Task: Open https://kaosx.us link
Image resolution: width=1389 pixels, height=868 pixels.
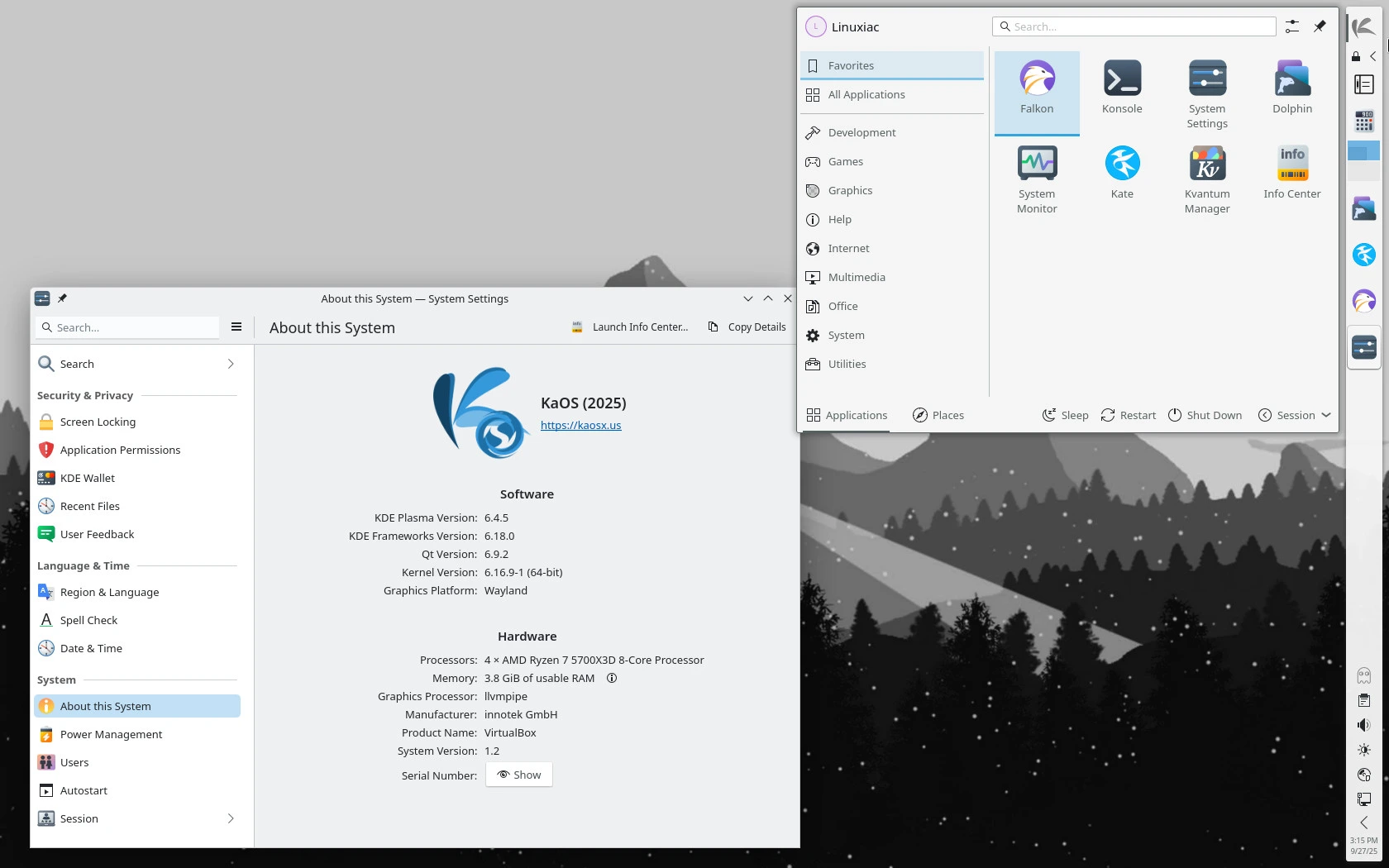Action: click(x=580, y=425)
